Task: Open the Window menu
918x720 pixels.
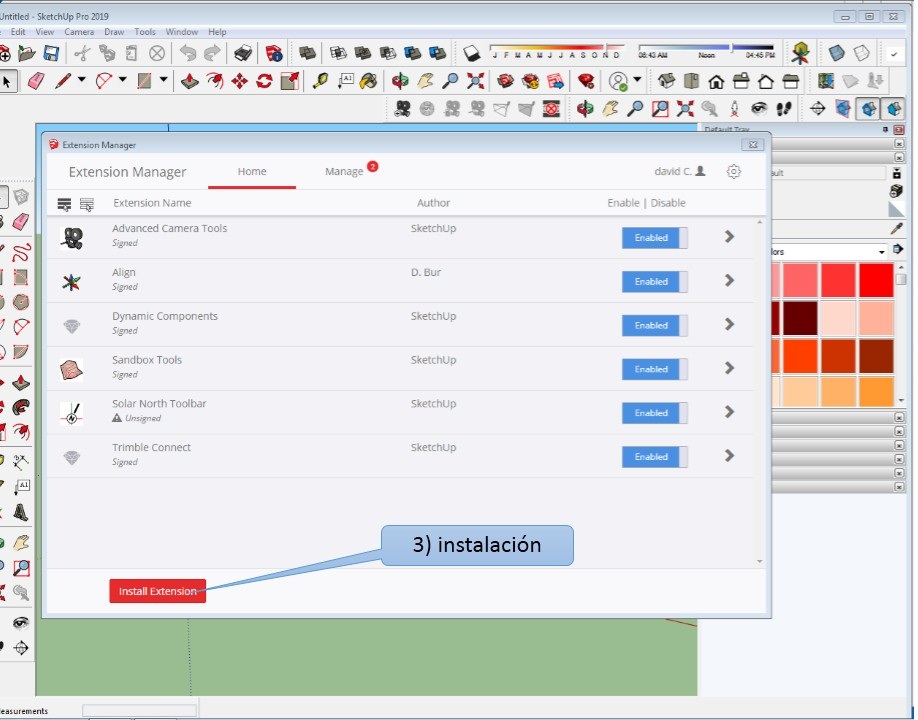Action: (x=181, y=32)
